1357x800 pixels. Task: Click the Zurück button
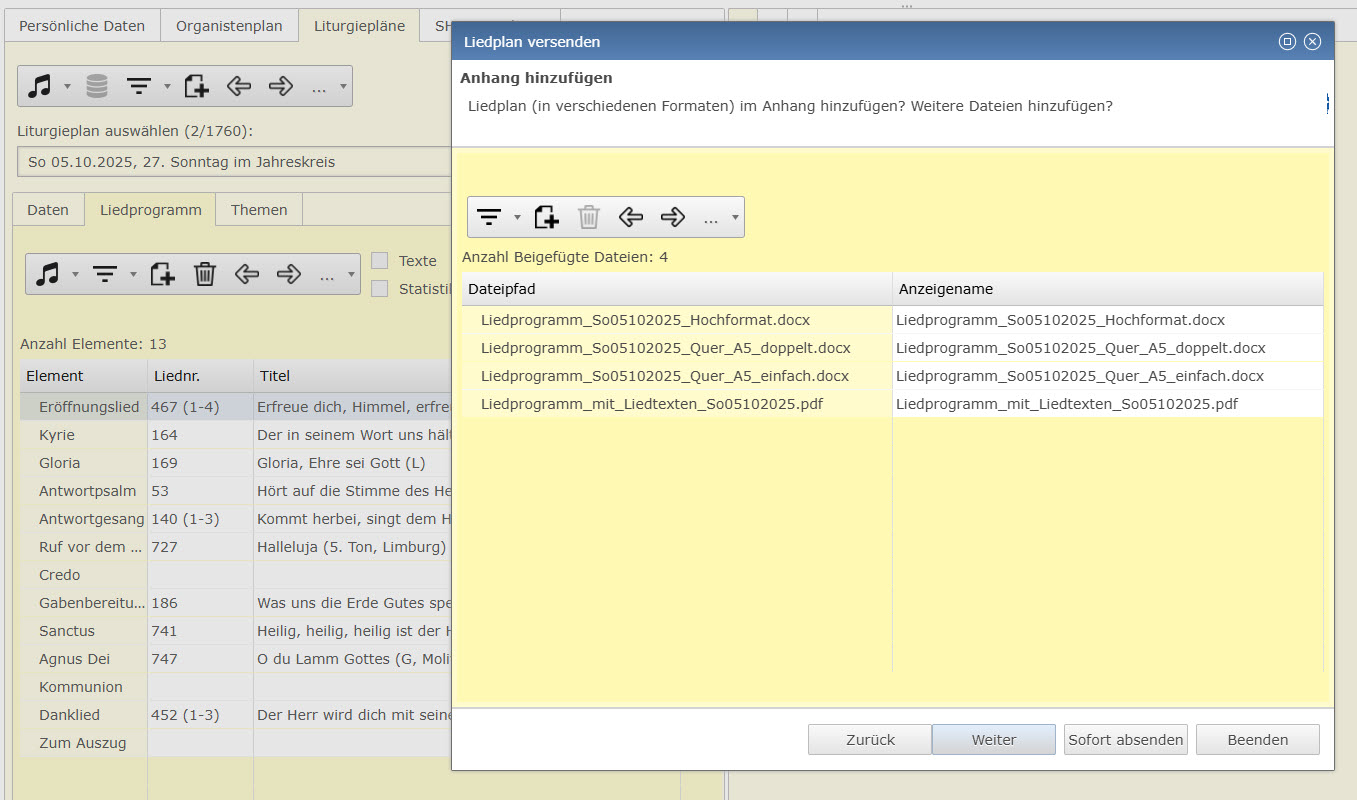tap(870, 740)
